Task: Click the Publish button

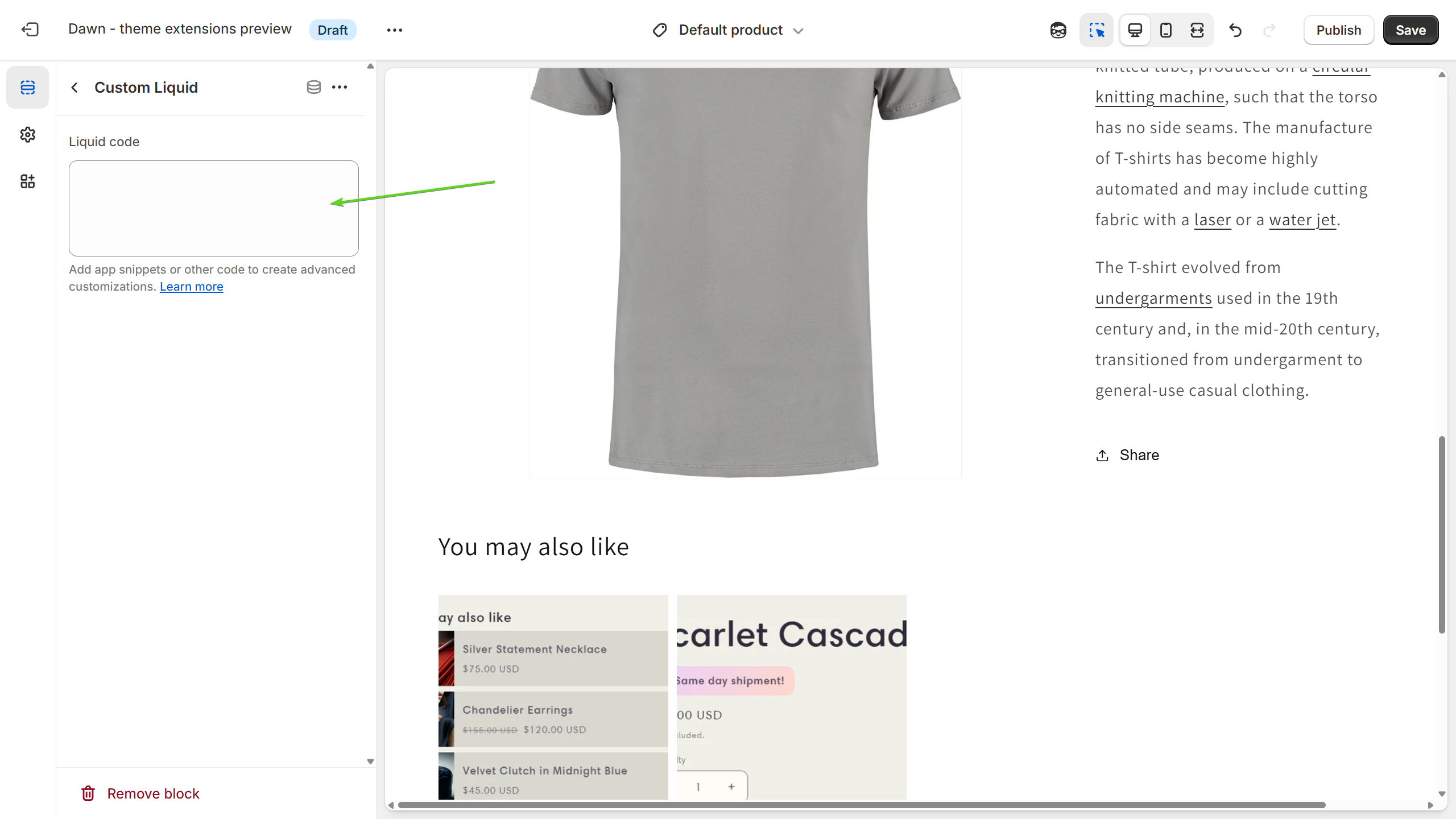Action: pos(1338,30)
